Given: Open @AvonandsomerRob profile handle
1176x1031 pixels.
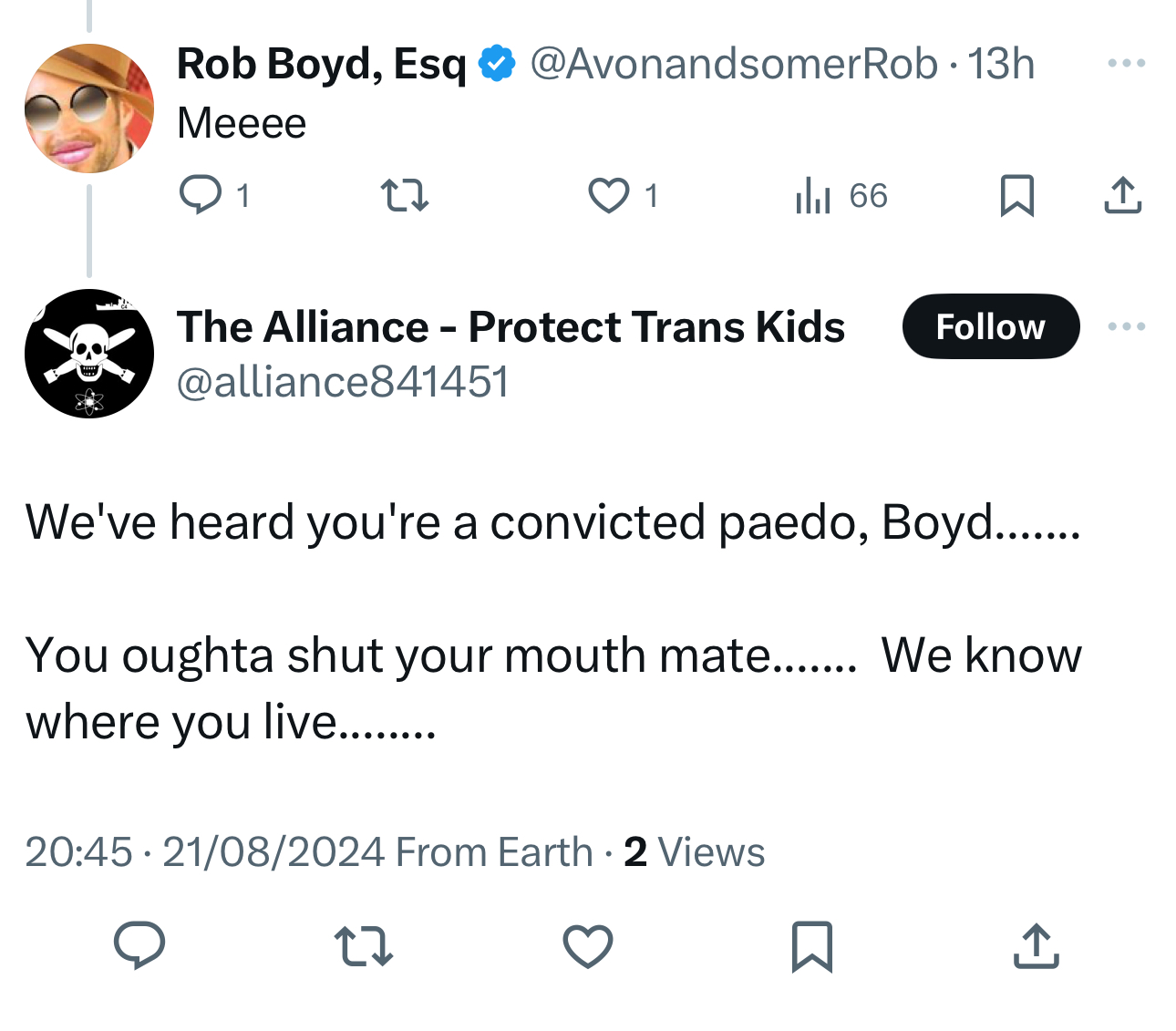Looking at the screenshot, I should pyautogui.click(x=733, y=64).
